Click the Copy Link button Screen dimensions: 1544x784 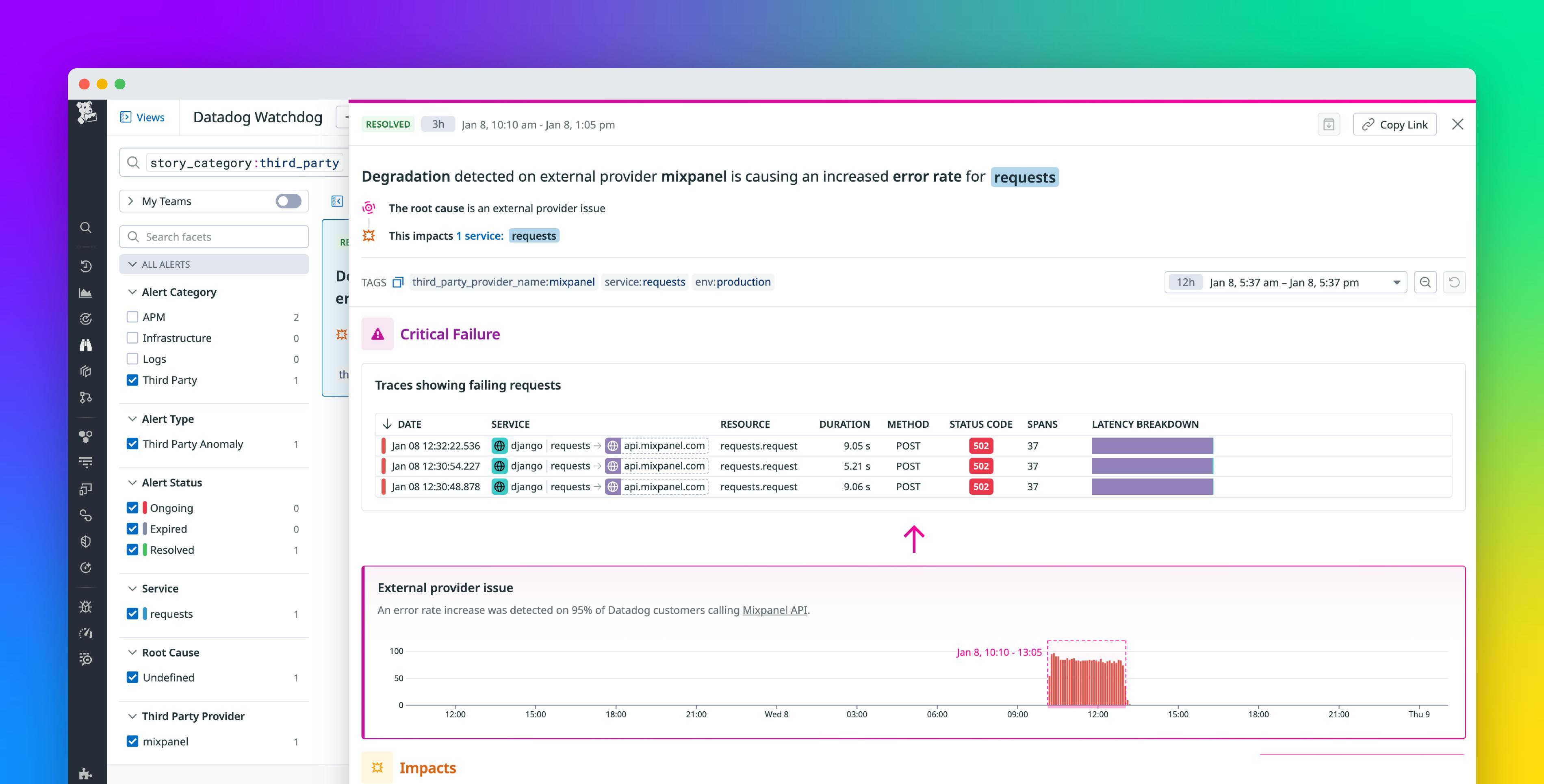pyautogui.click(x=1394, y=124)
